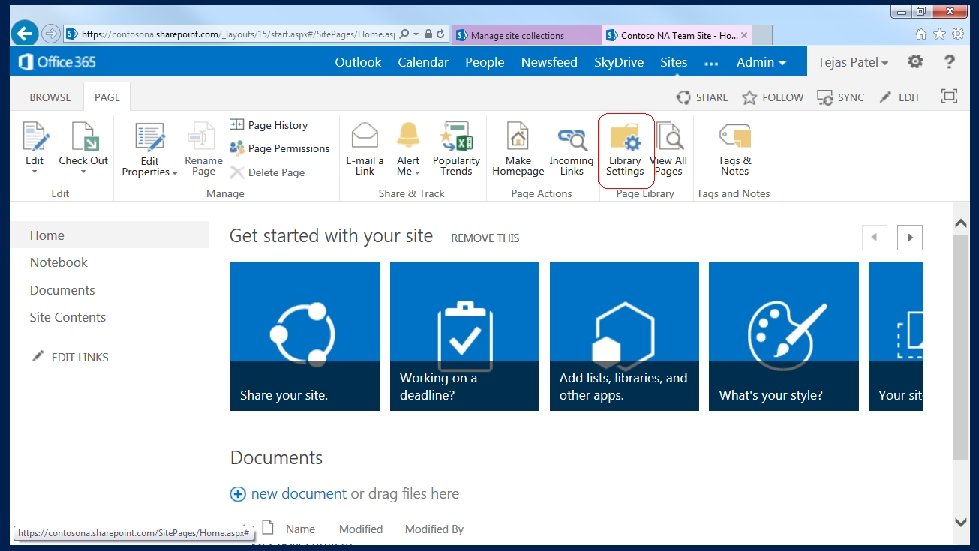Open Site Contents link
Image resolution: width=979 pixels, height=551 pixels.
point(67,318)
